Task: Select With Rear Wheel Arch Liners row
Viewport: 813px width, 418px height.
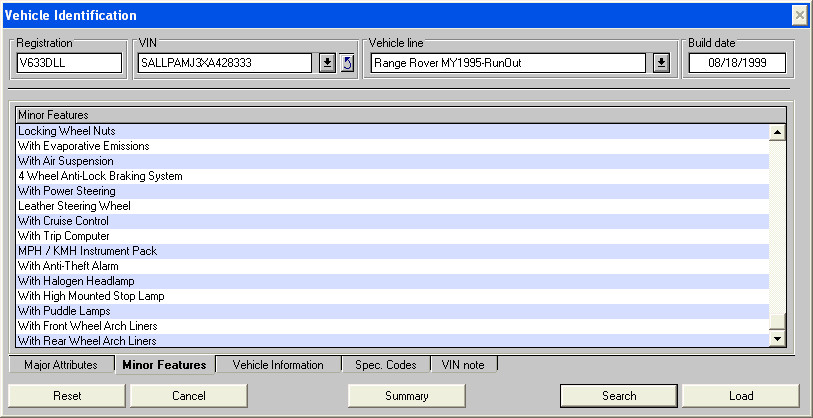Action: 393,341
